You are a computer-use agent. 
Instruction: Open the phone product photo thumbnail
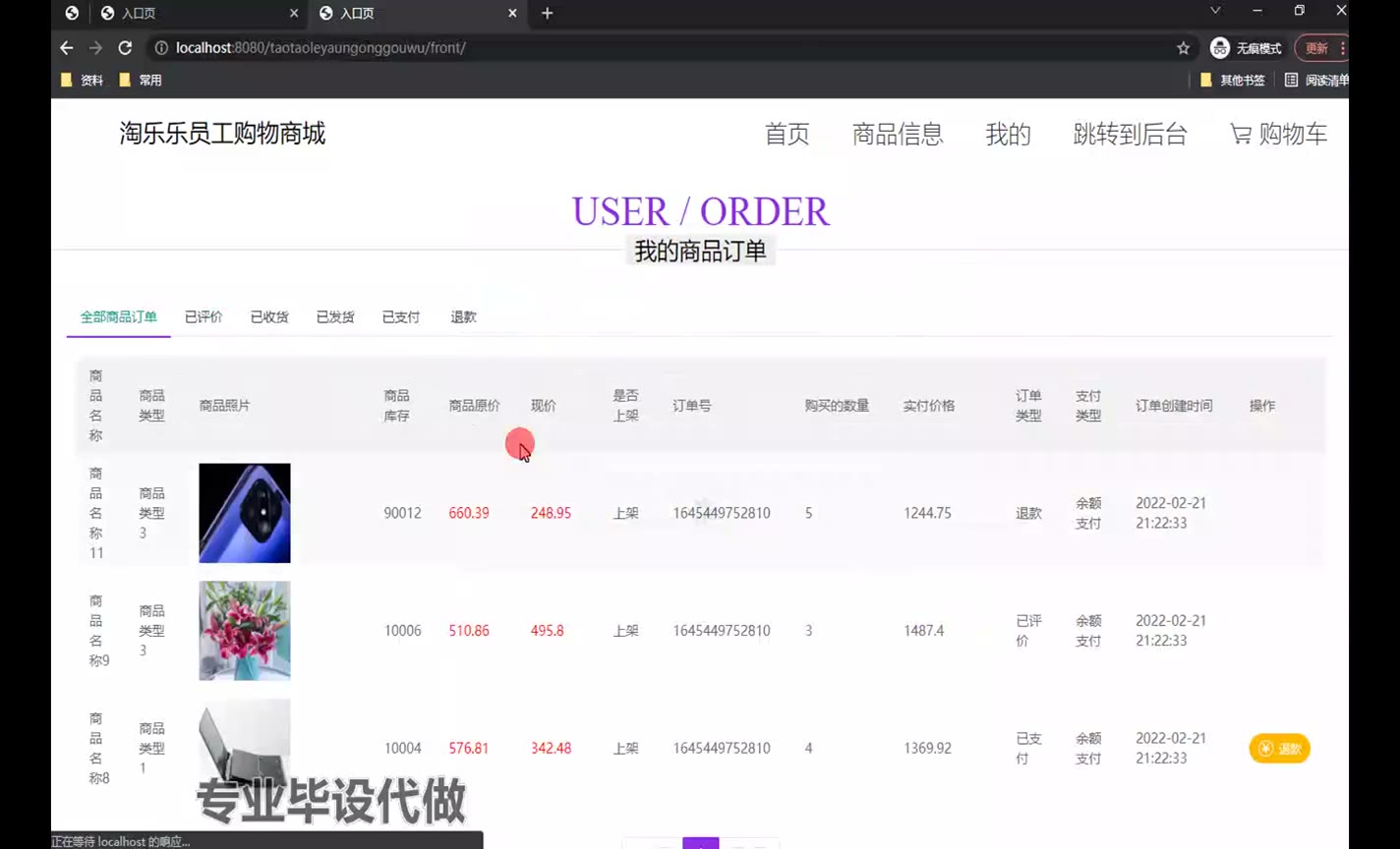coord(245,513)
